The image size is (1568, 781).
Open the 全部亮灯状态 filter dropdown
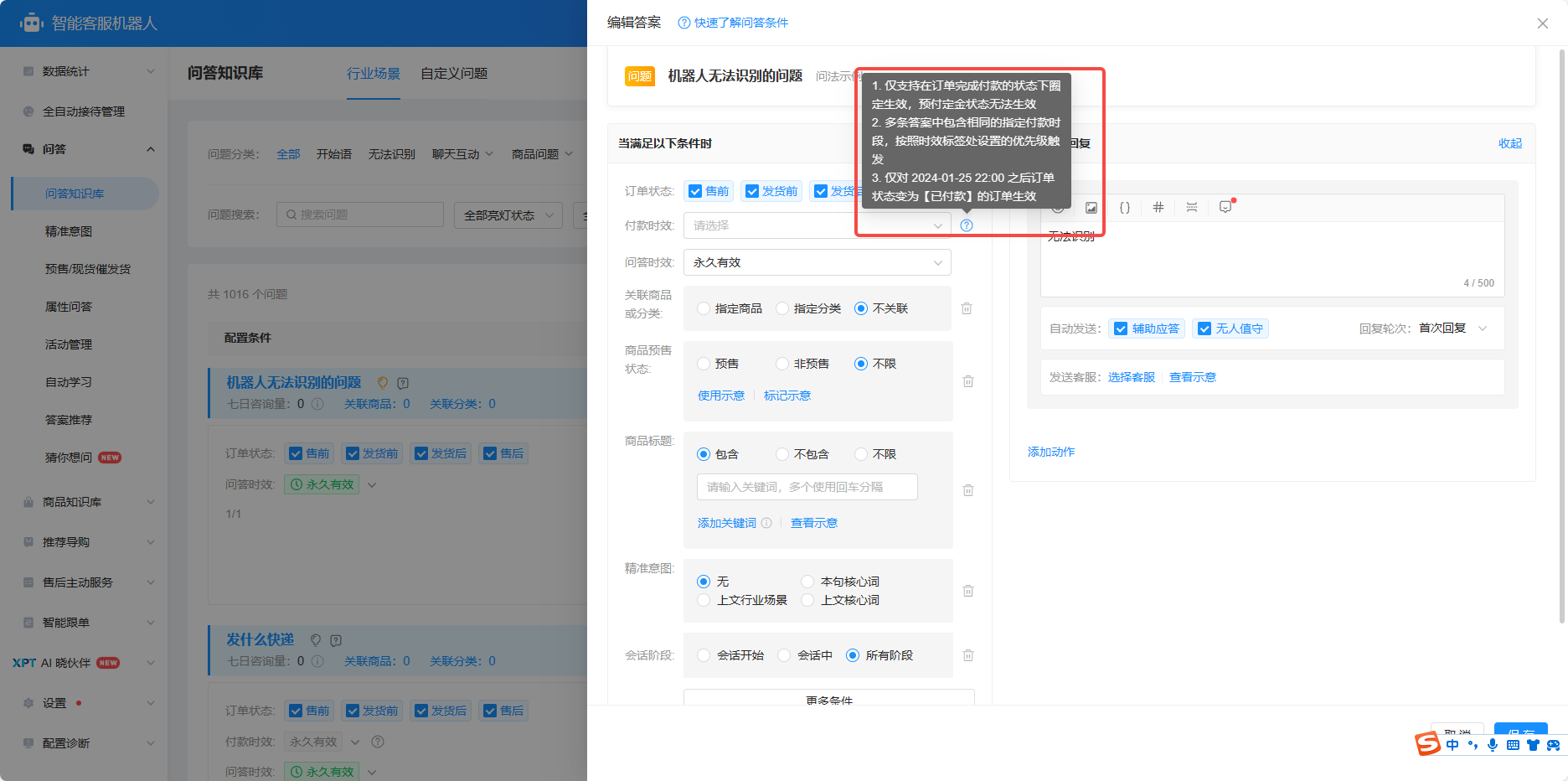[508, 215]
